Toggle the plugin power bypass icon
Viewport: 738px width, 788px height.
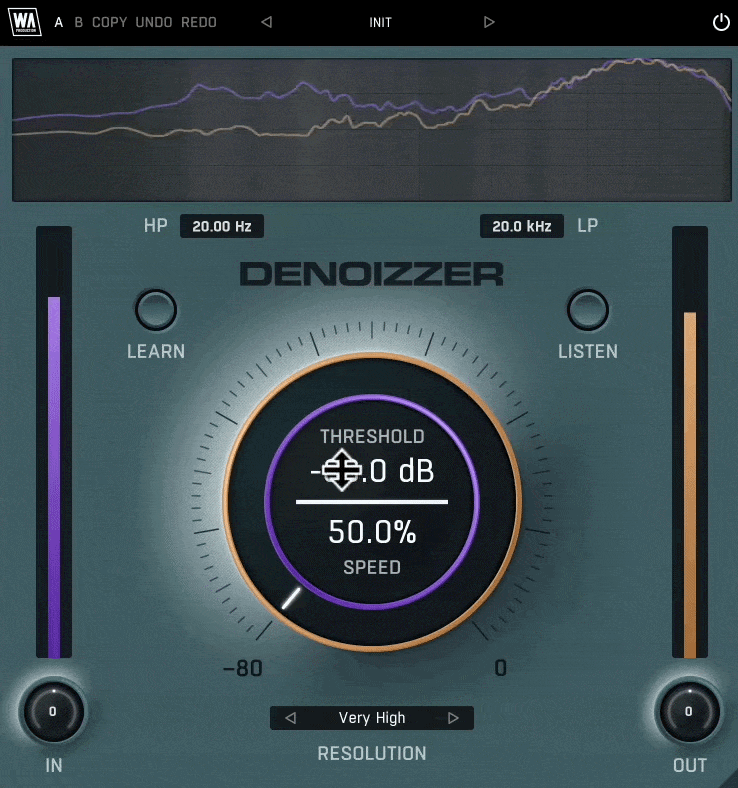click(721, 22)
